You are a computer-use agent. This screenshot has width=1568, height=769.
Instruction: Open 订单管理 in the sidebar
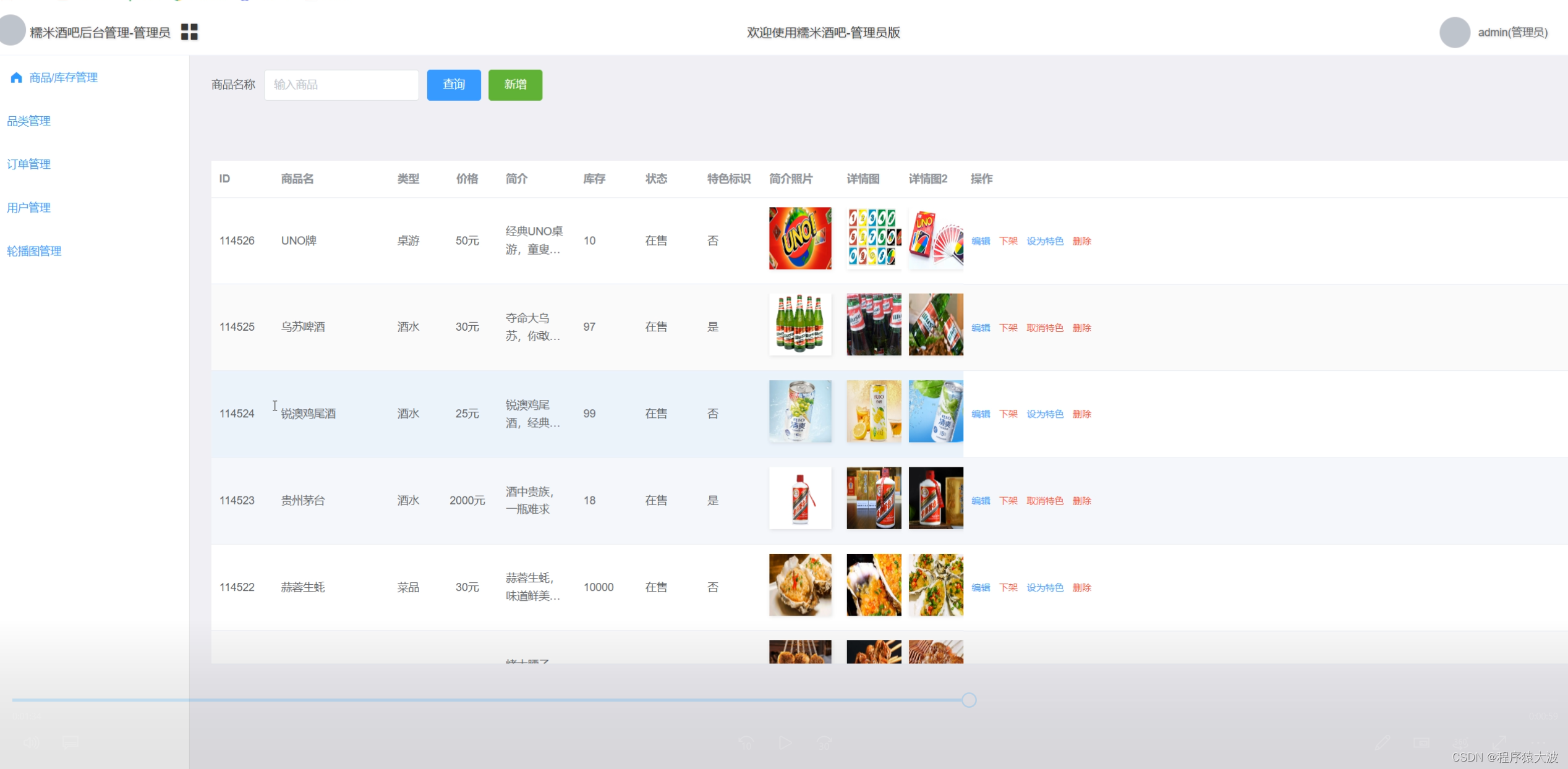tap(28, 164)
